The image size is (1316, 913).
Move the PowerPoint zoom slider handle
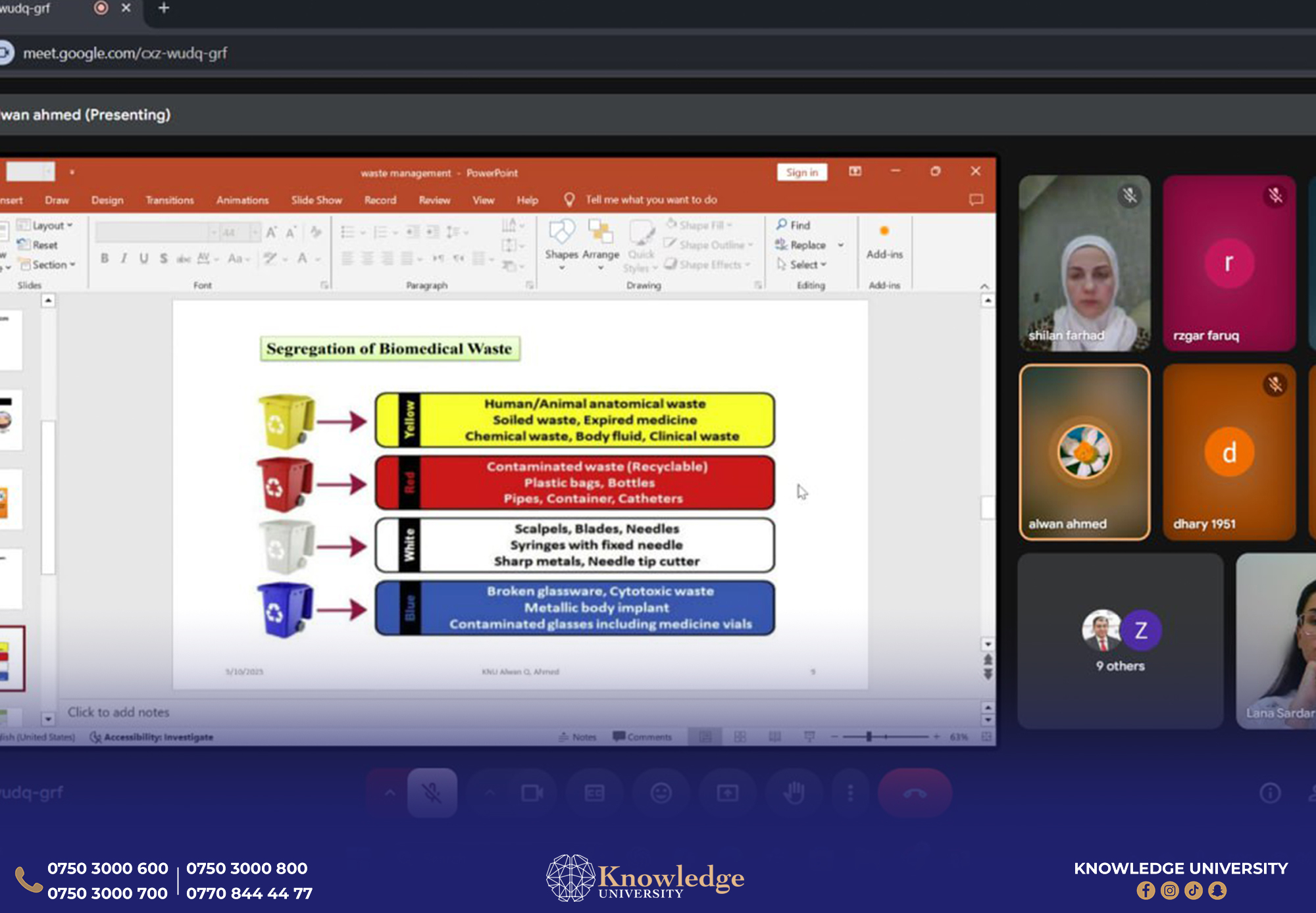[869, 737]
